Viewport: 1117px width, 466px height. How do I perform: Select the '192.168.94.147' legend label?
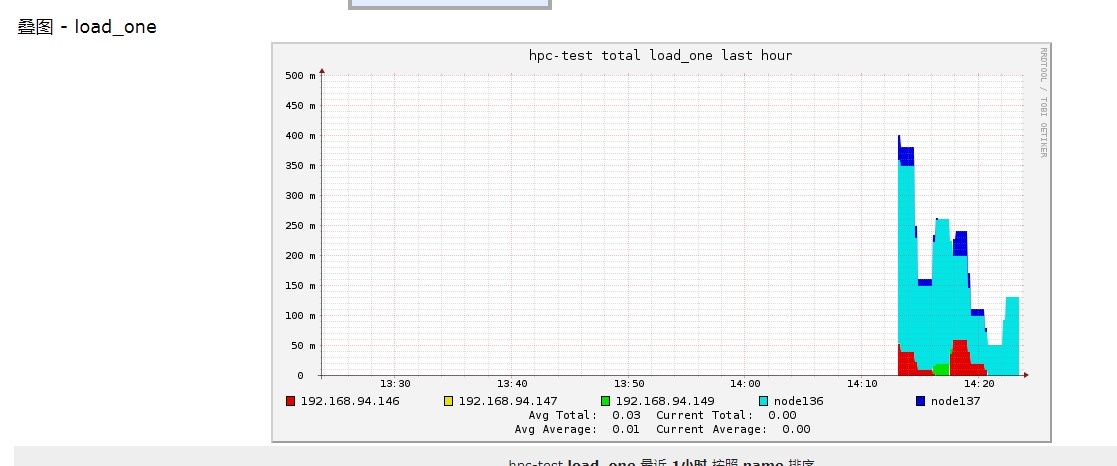508,401
